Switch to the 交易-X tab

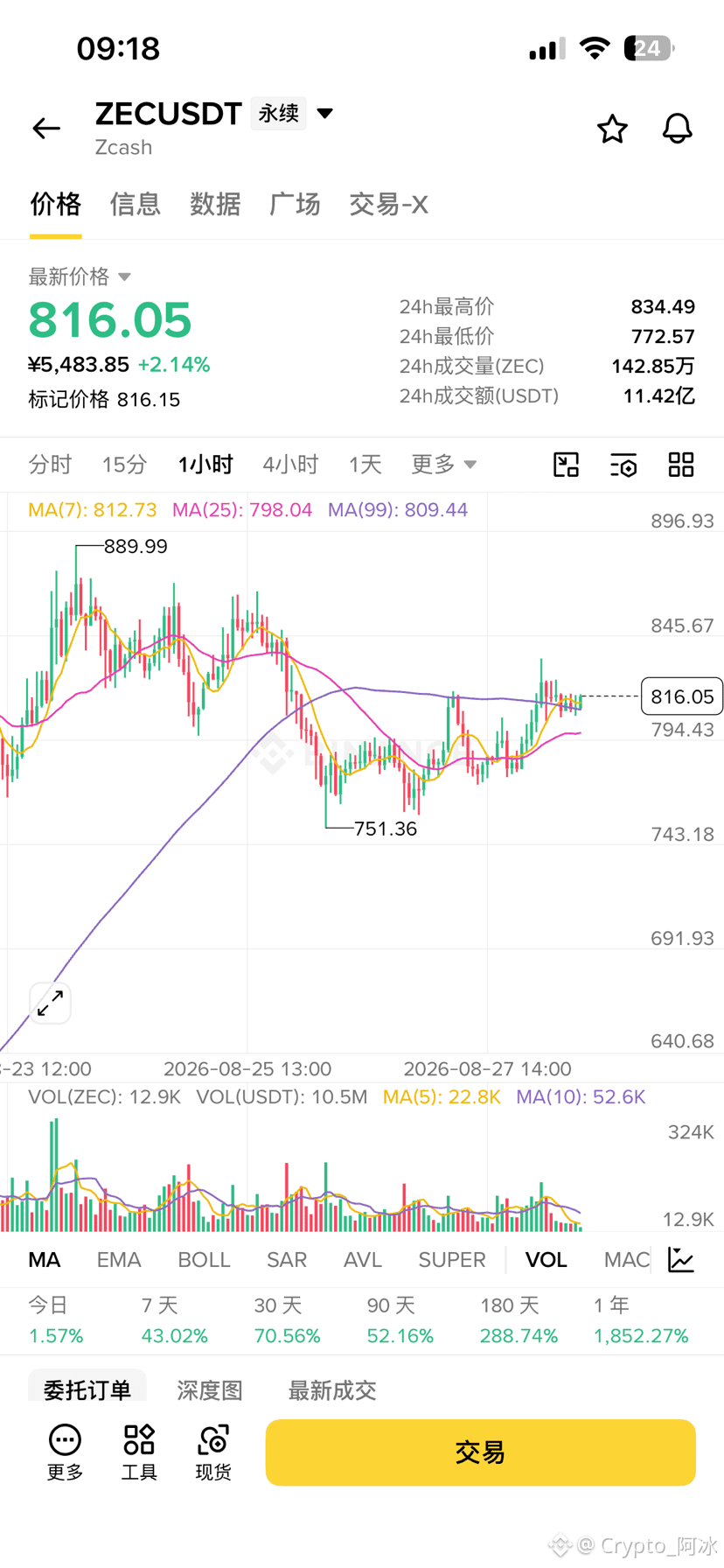tap(388, 204)
